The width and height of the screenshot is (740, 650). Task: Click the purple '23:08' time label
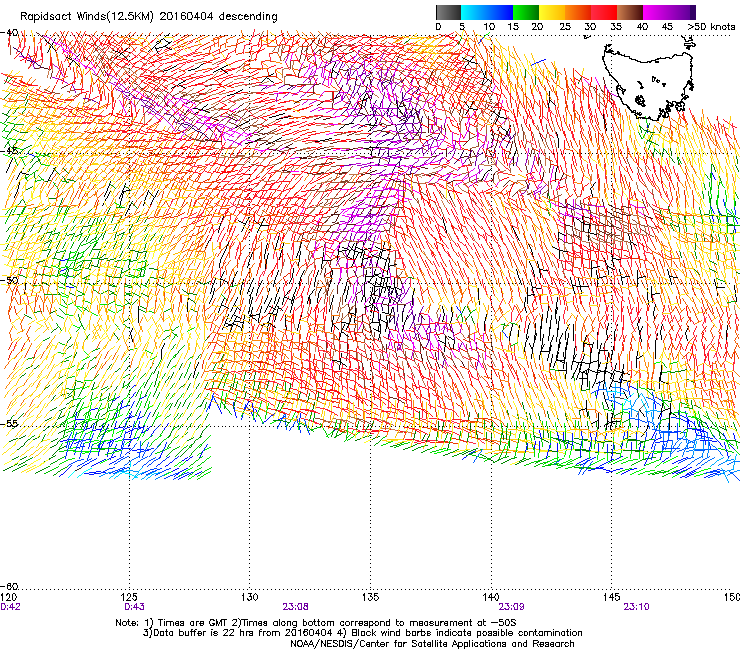click(x=295, y=607)
